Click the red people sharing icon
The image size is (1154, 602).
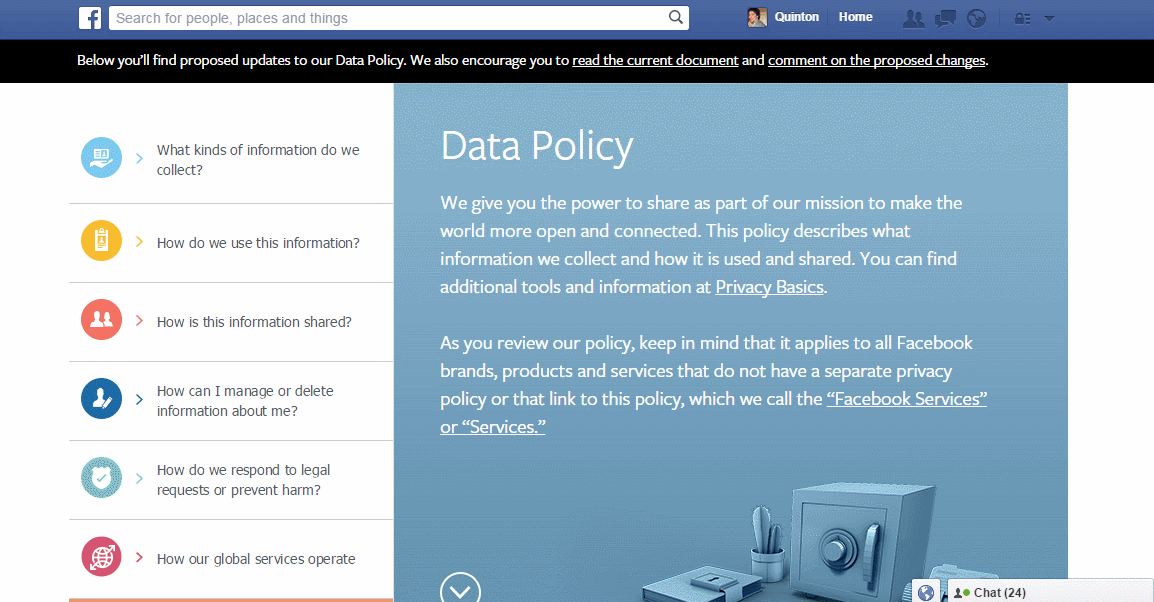pos(102,319)
